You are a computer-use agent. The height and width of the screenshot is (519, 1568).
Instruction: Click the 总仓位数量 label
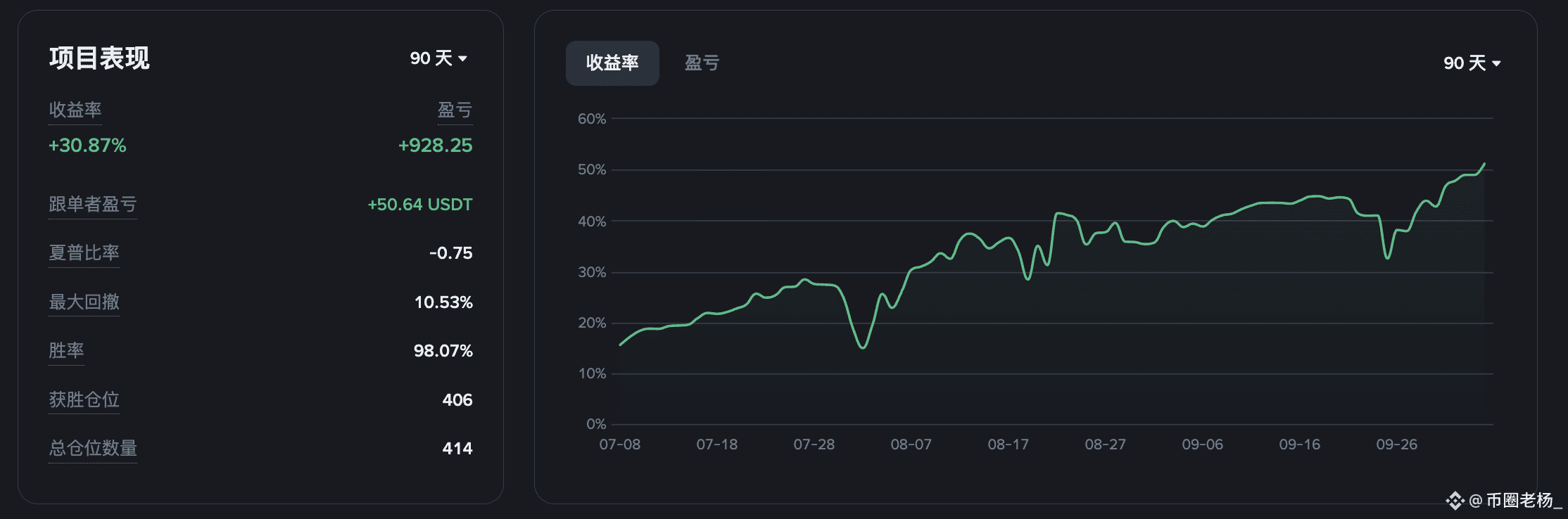click(x=93, y=448)
